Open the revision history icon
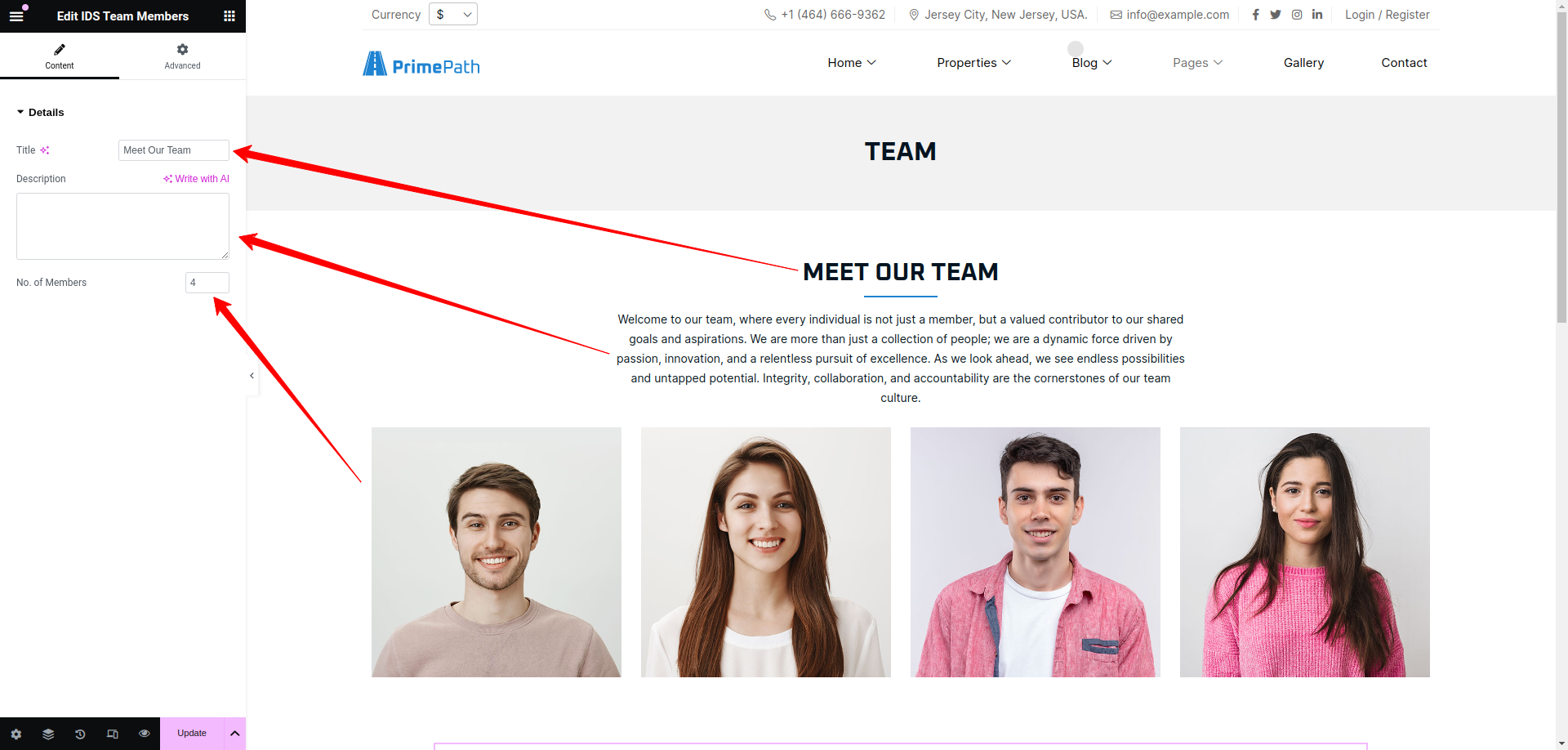 click(80, 734)
